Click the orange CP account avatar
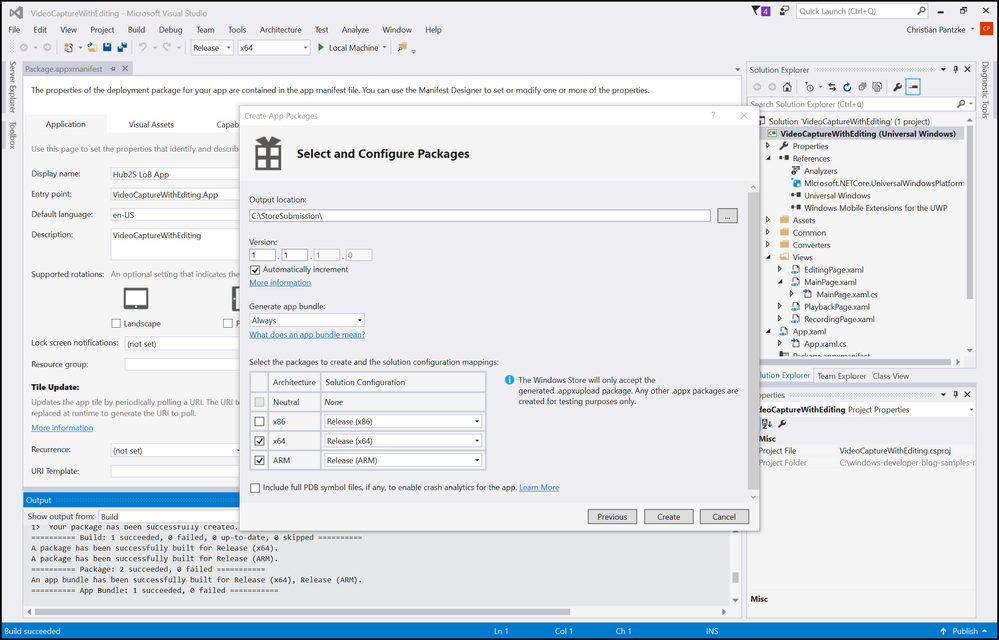Viewport: 999px width, 640px height. [x=986, y=29]
